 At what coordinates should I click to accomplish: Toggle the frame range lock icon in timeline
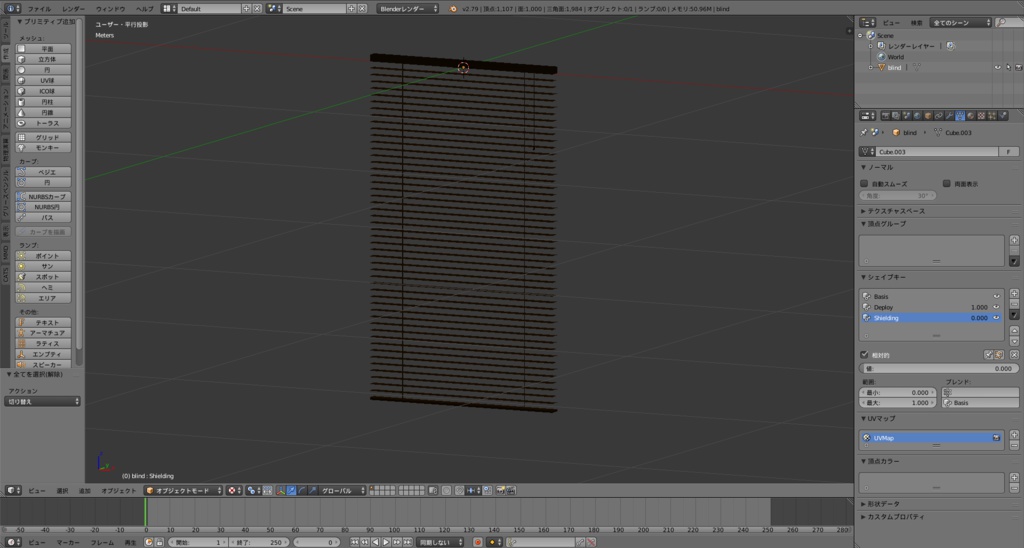tap(159, 542)
